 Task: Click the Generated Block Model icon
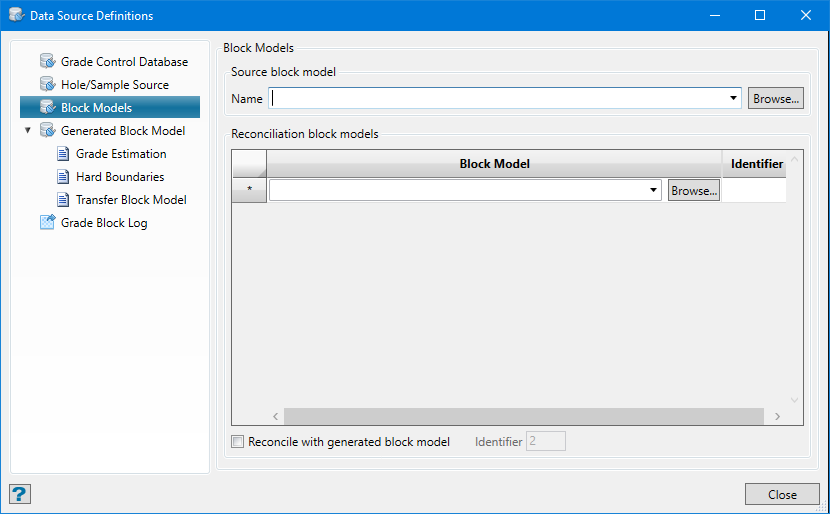click(x=47, y=131)
